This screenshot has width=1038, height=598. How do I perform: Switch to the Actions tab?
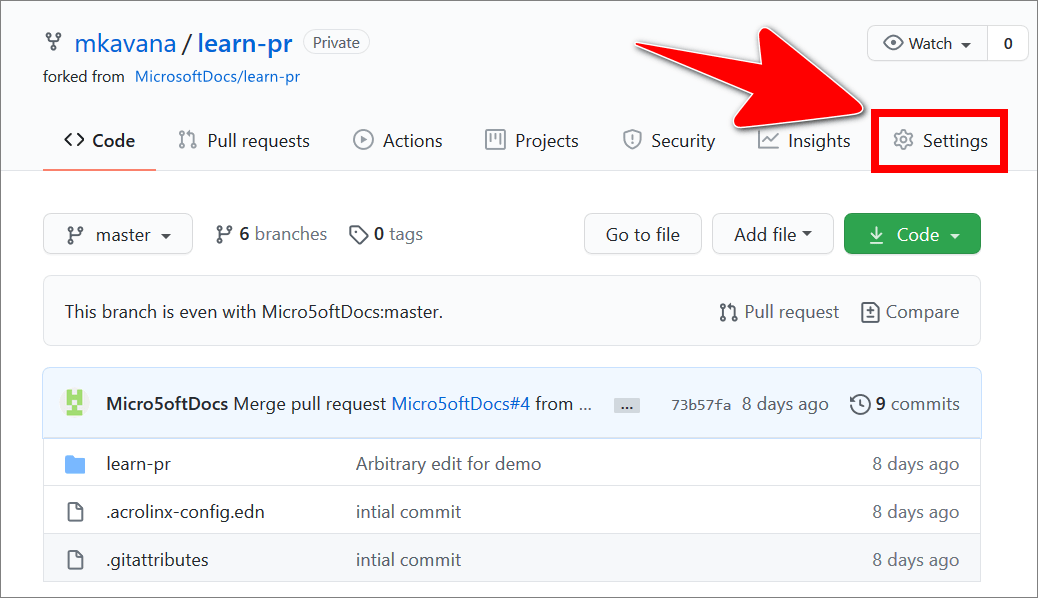(x=397, y=140)
